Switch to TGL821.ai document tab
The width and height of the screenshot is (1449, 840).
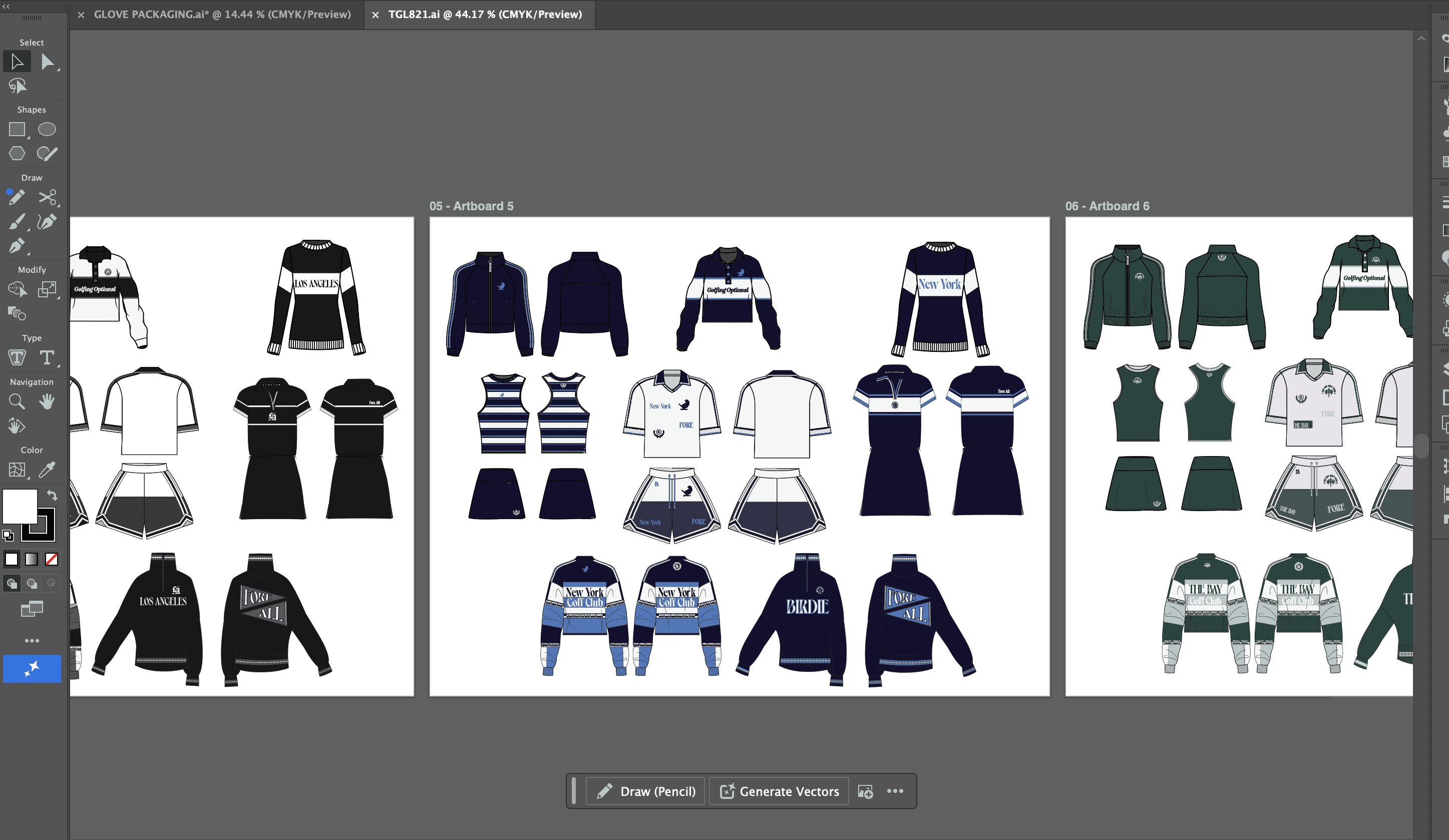tap(485, 15)
